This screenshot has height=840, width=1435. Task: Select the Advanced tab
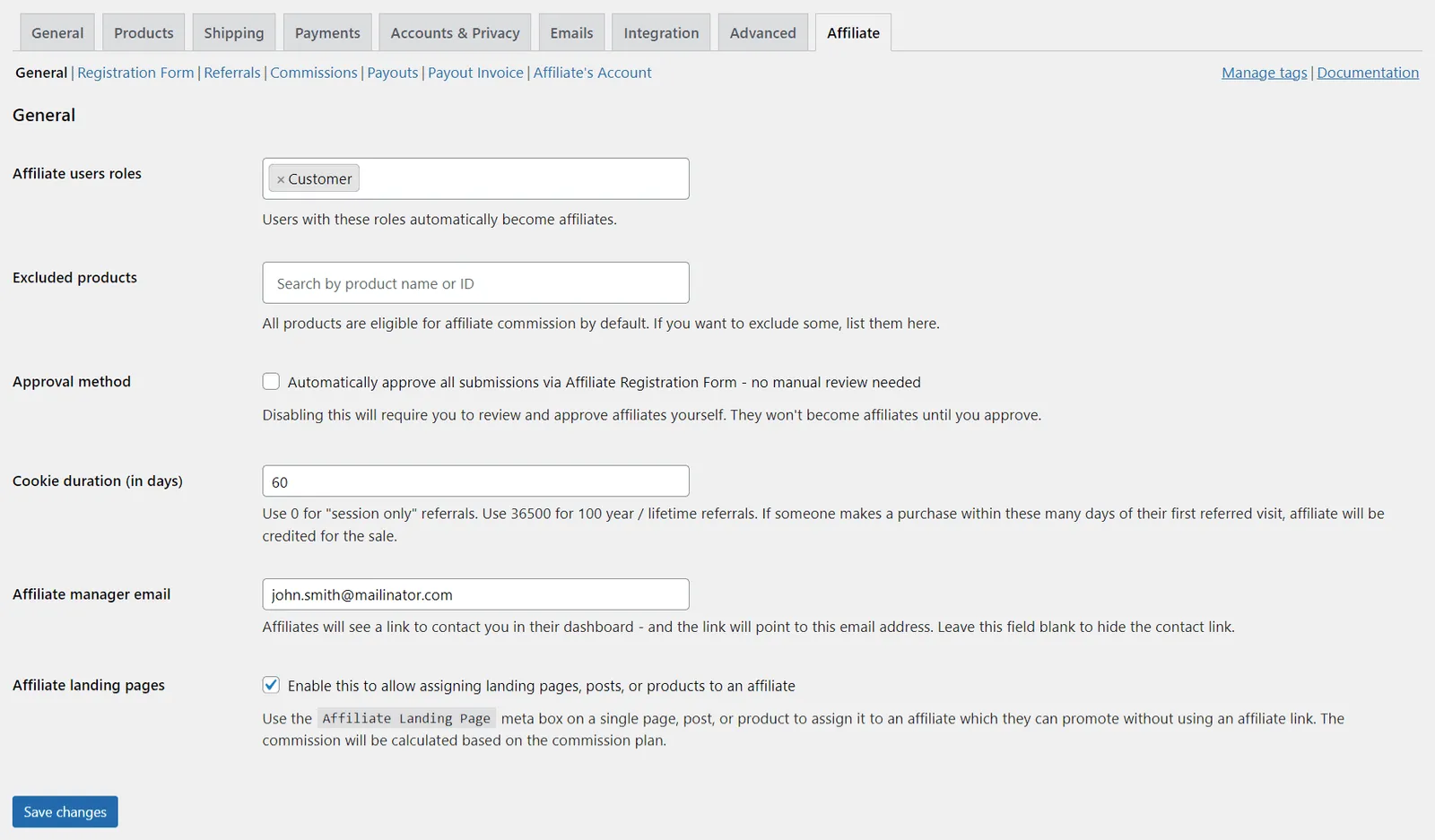pos(762,33)
